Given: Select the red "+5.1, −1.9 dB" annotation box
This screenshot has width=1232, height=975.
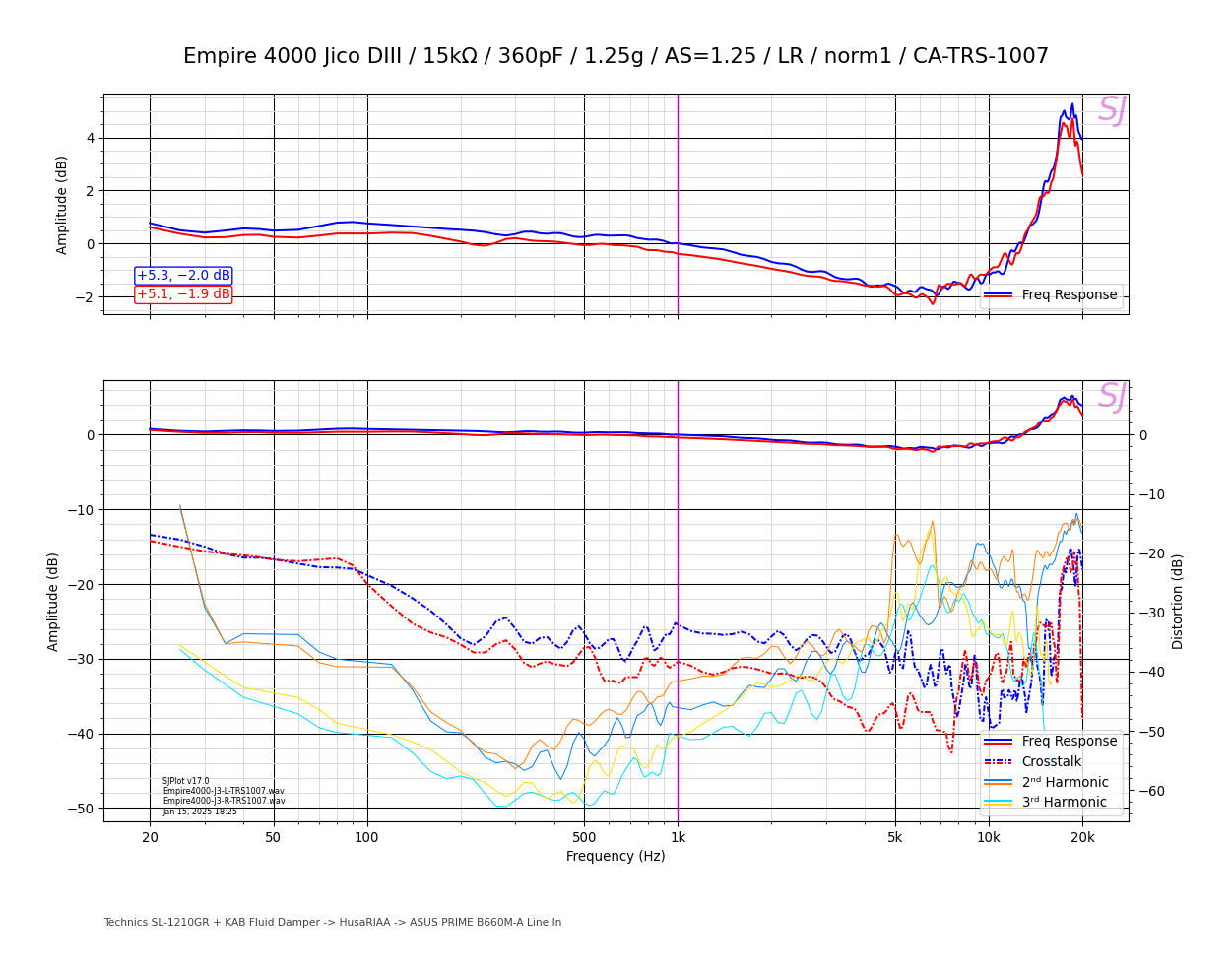Looking at the screenshot, I should (x=183, y=294).
